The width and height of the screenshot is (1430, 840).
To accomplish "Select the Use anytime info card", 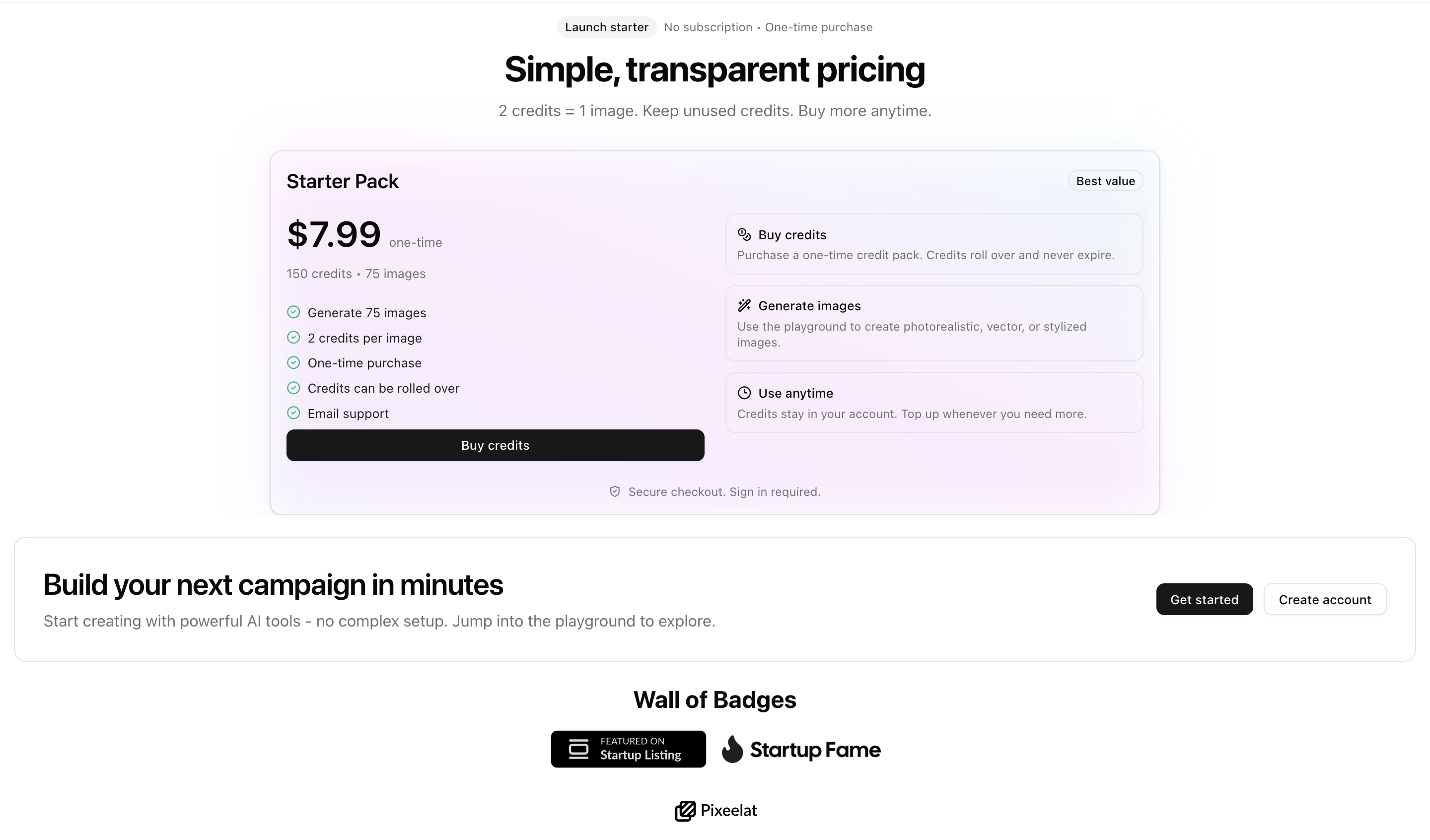I will click(933, 403).
